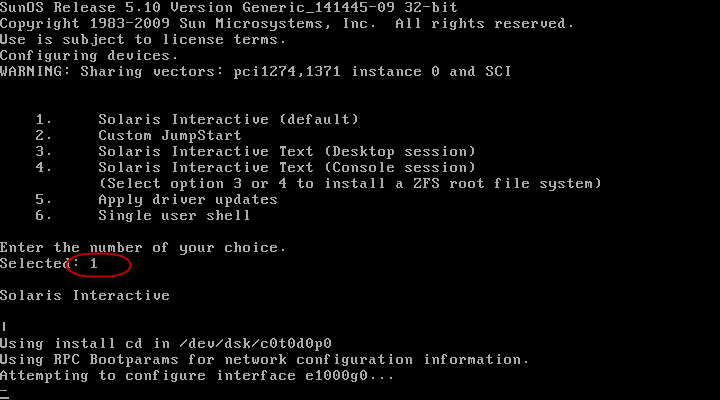Click the install cd path /dev/dsk/c0t0d0p0
The height and width of the screenshot is (400, 720).
pos(255,344)
